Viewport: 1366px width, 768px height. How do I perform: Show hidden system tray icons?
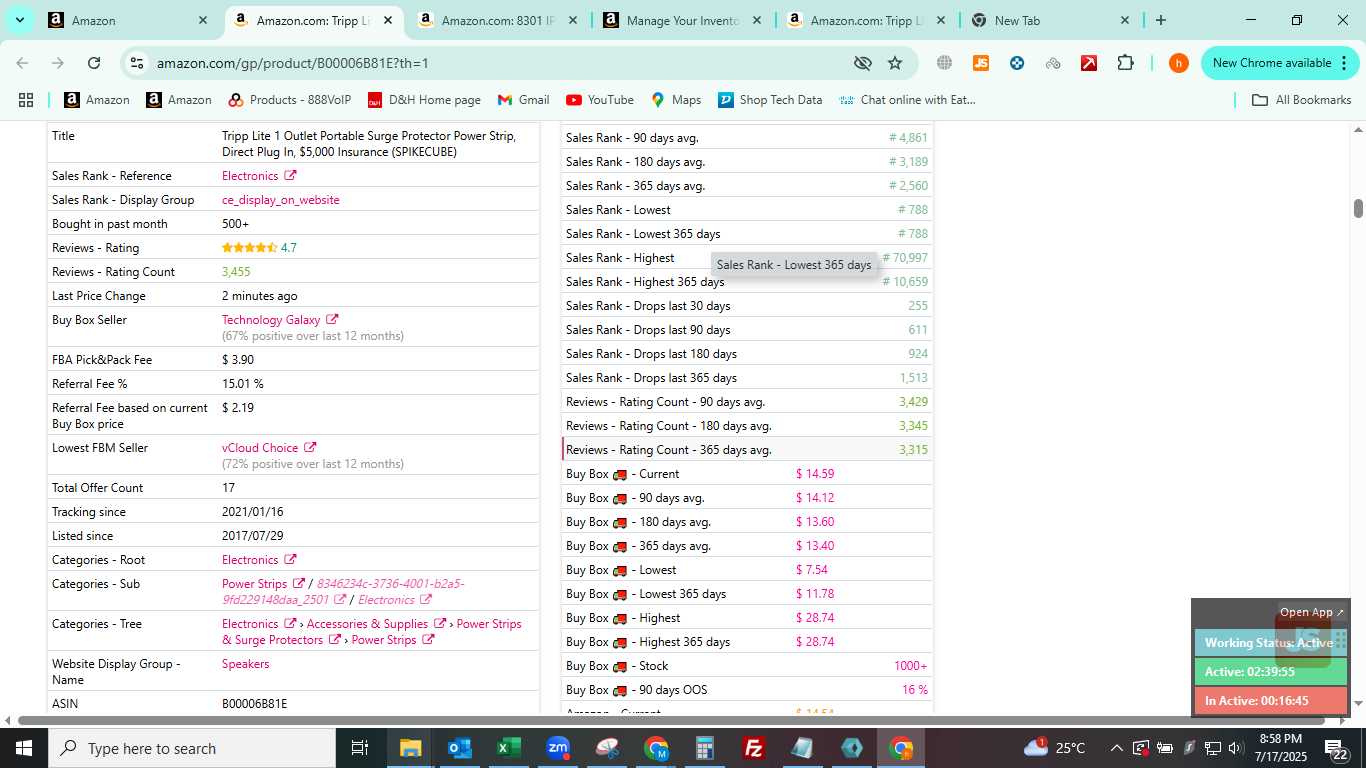[1116, 748]
